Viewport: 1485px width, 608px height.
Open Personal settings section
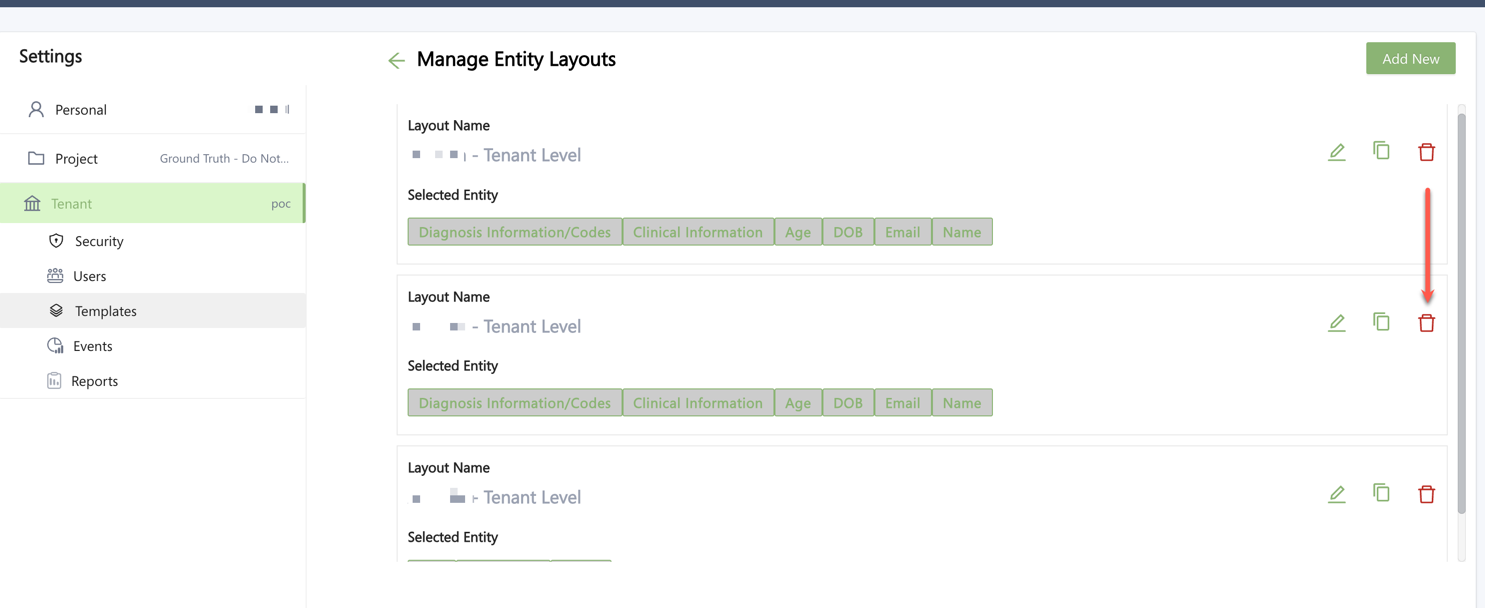pos(81,110)
